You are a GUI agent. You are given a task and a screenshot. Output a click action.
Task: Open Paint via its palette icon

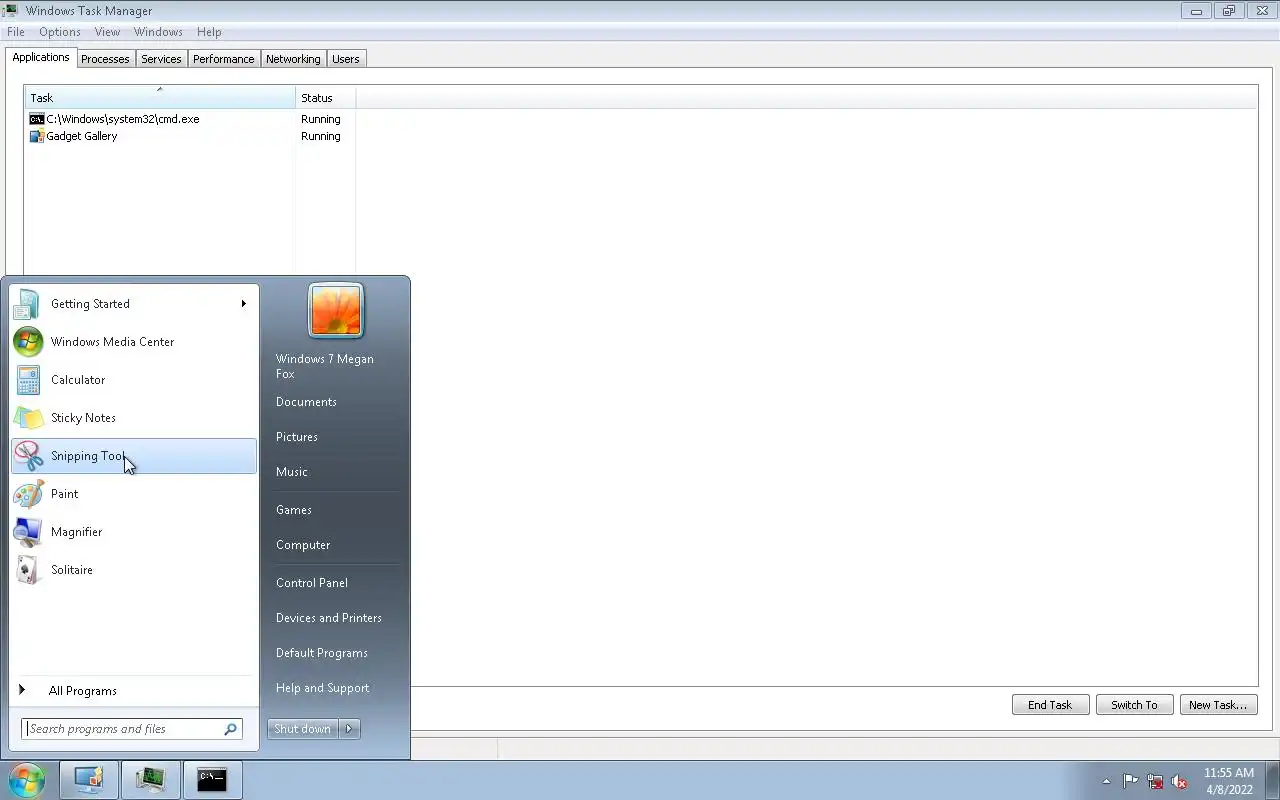[28, 494]
